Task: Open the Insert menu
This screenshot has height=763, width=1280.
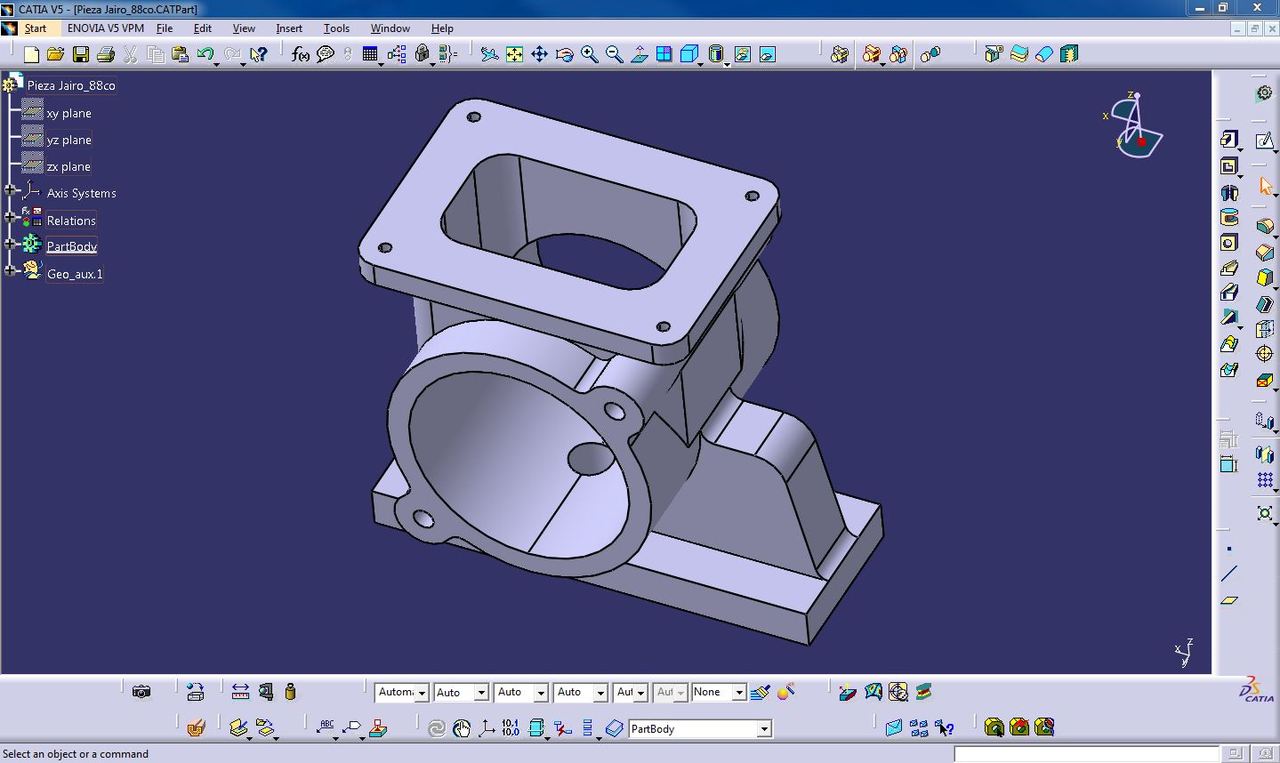Action: (289, 28)
